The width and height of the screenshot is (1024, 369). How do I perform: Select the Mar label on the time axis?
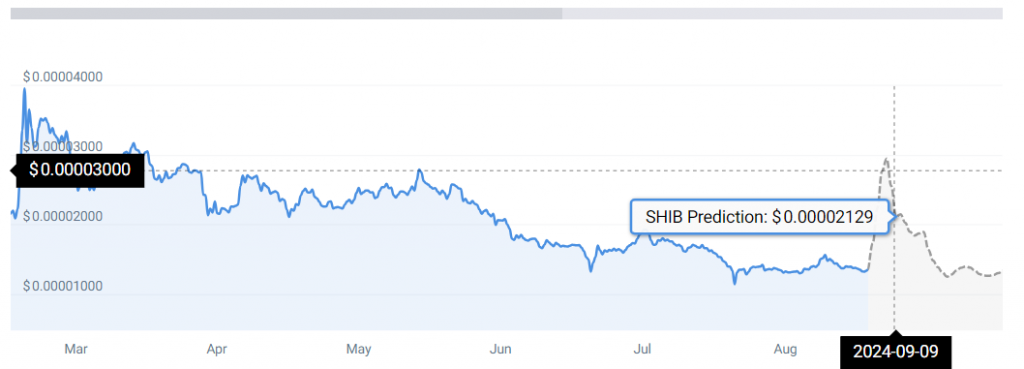coord(76,349)
